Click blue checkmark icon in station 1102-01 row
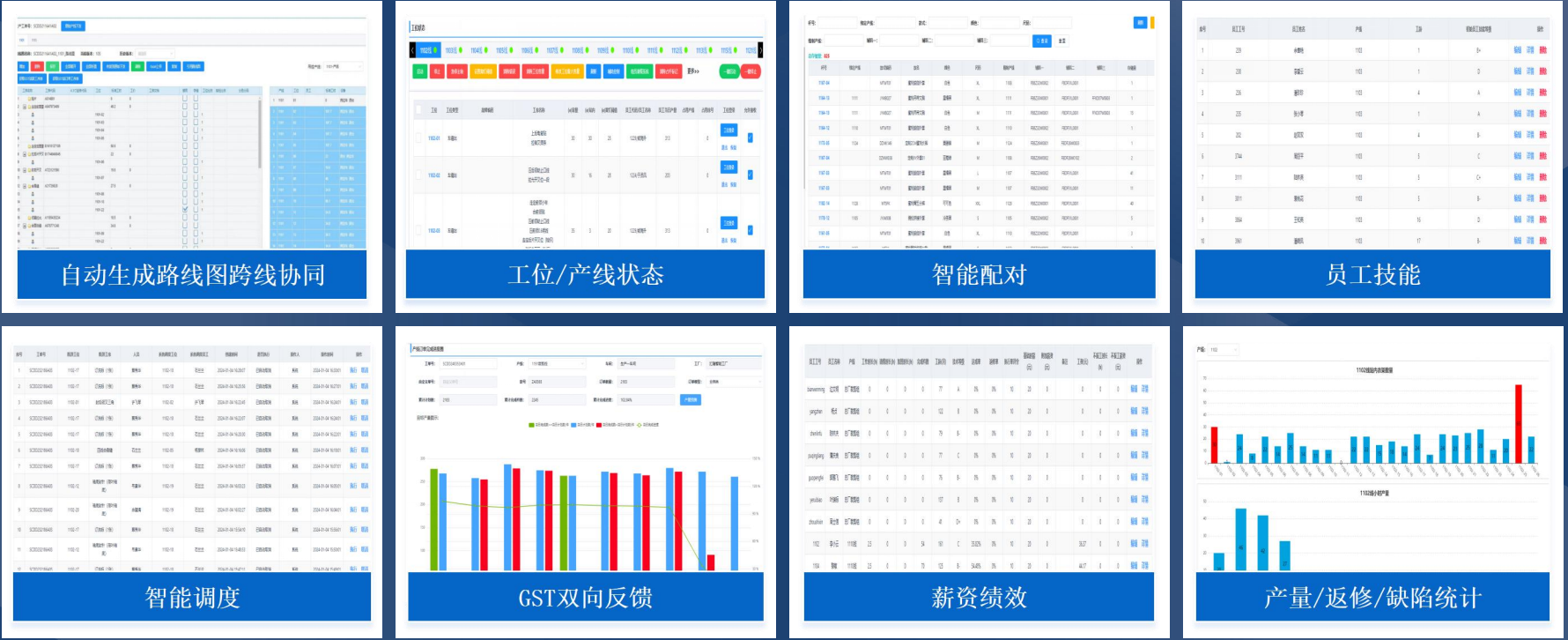Image resolution: width=1568 pixels, height=640 pixels. tap(751, 138)
